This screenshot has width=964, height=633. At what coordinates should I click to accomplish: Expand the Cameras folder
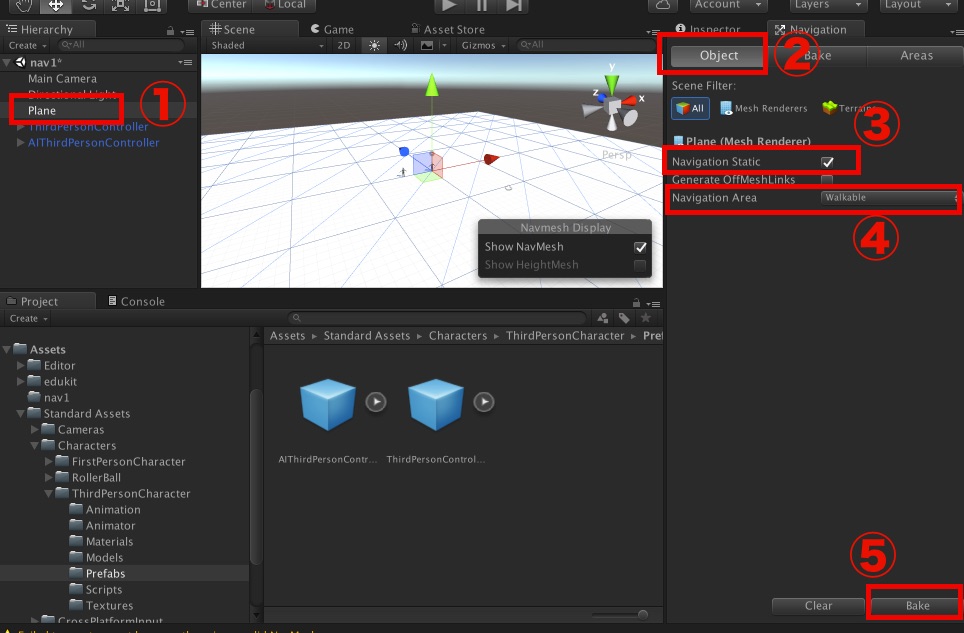34,429
